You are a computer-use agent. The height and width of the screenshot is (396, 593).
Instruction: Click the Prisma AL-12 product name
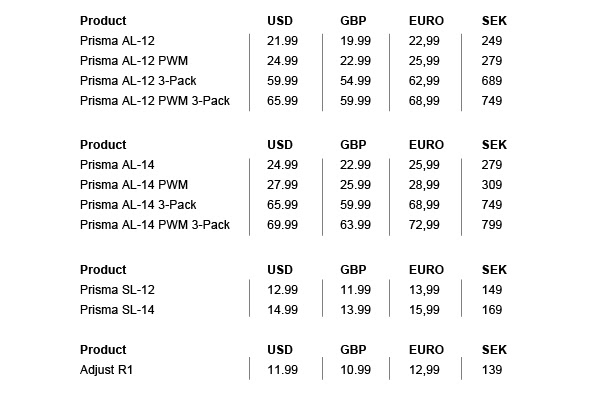[117, 41]
